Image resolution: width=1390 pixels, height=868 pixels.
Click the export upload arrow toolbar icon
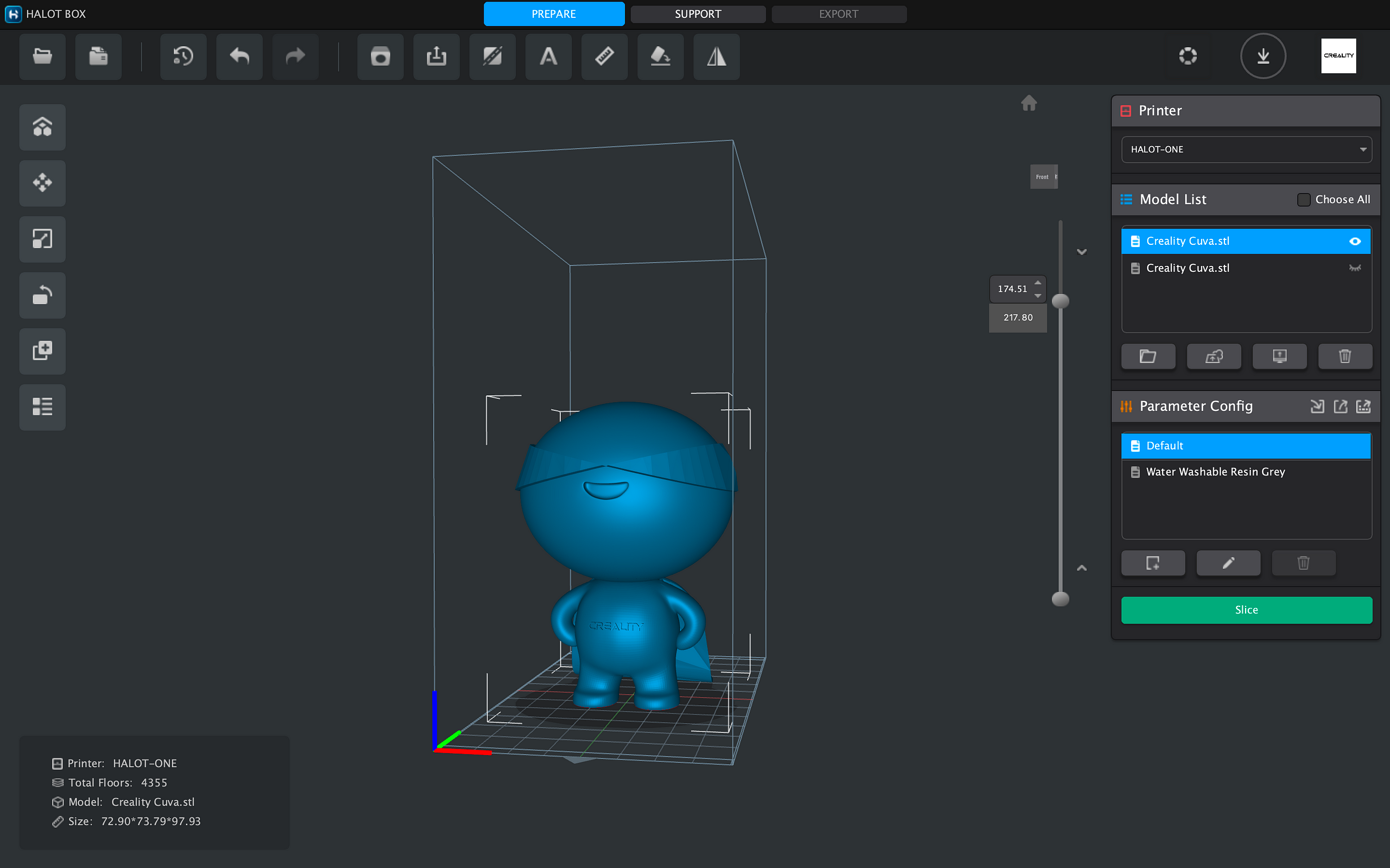[437, 56]
